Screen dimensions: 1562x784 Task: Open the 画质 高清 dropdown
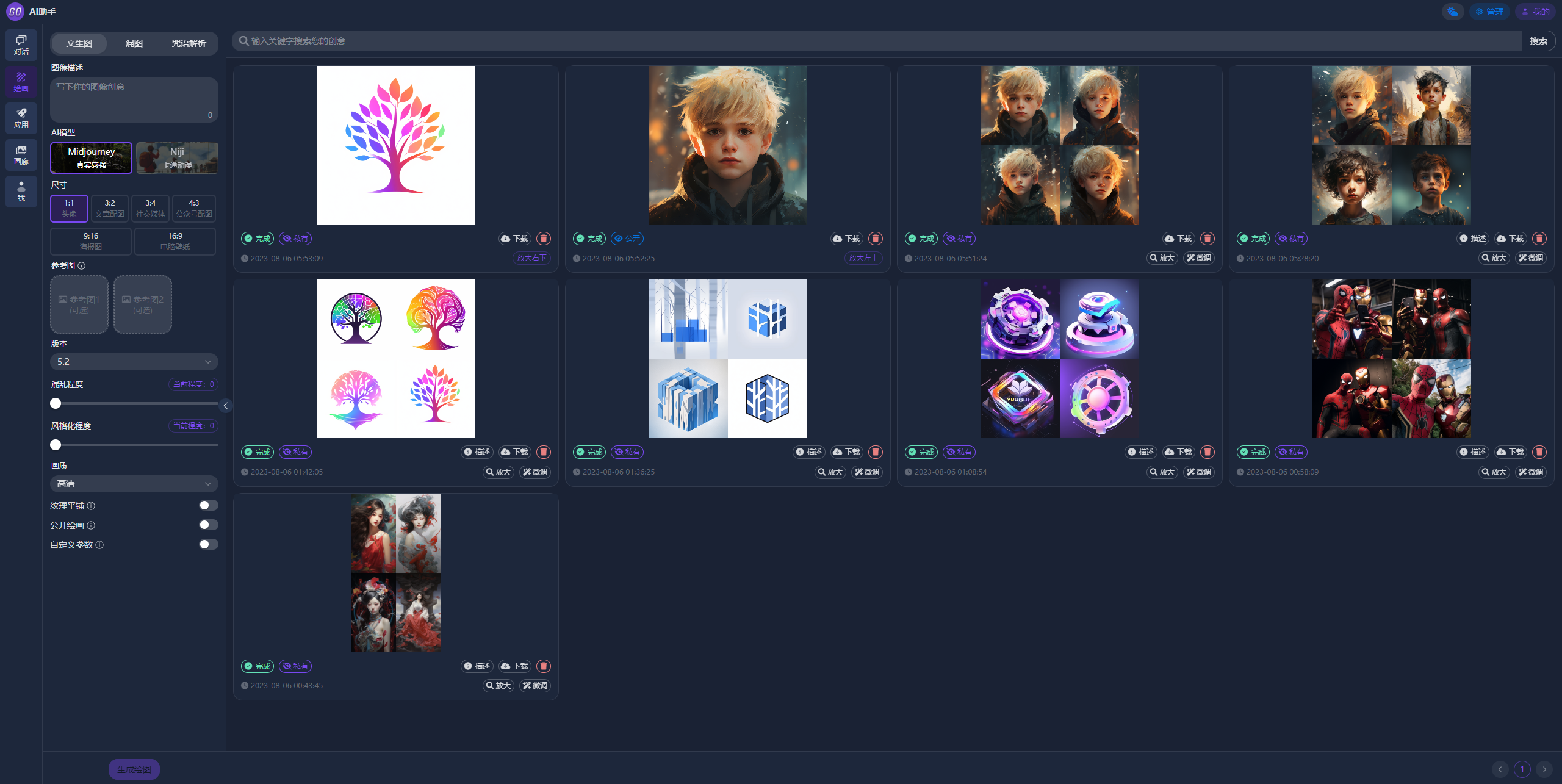coord(134,484)
